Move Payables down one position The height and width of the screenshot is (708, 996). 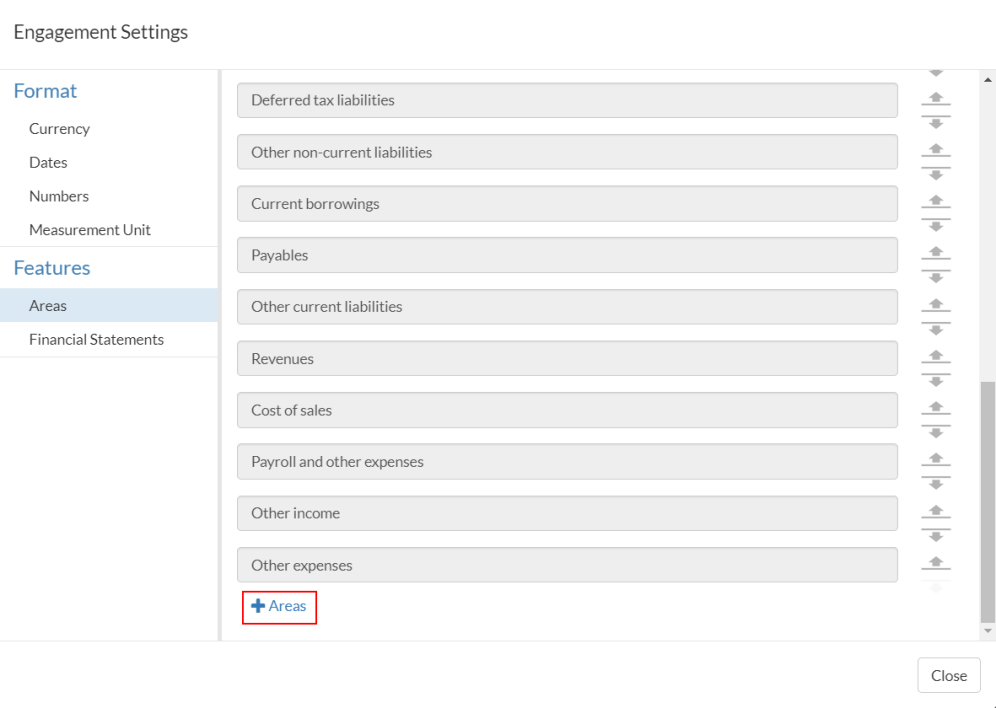935,279
